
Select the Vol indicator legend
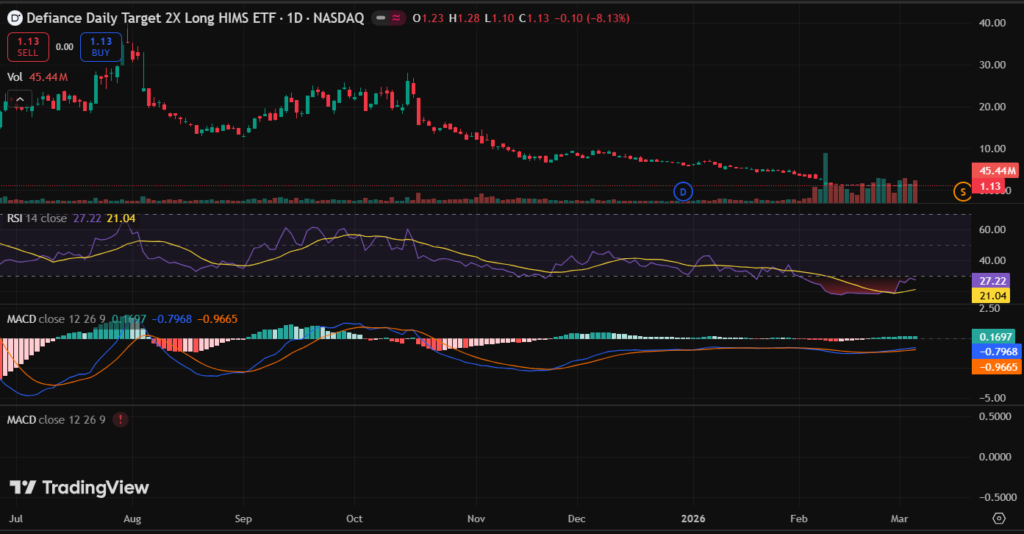(15, 76)
